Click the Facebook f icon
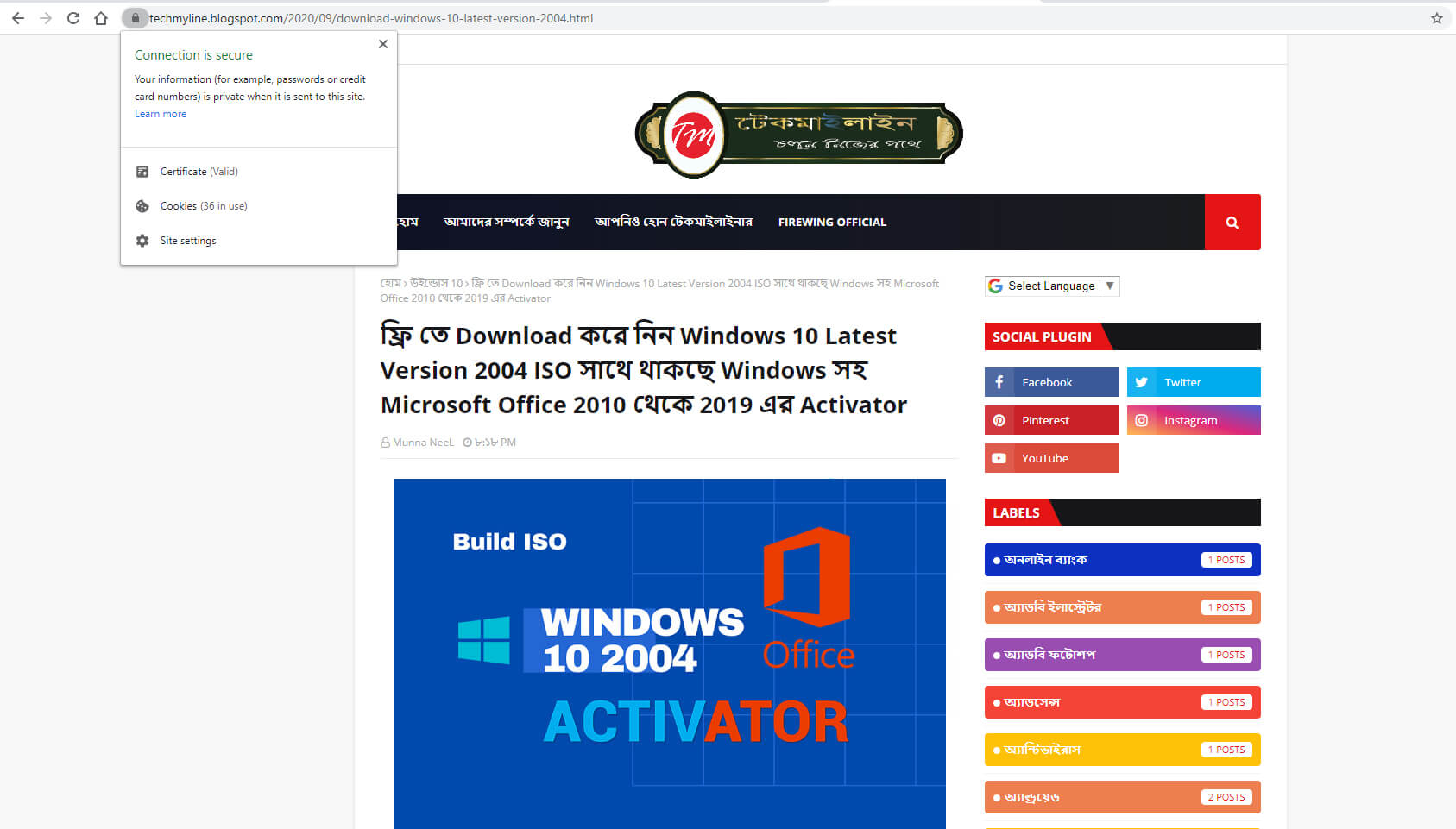Viewport: 1456px width, 829px height. point(999,382)
